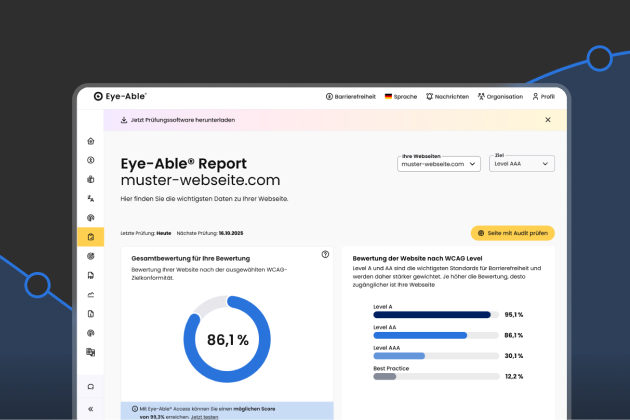This screenshot has width=630, height=420.
Task: Expand the Sprache language selector
Action: pos(400,96)
